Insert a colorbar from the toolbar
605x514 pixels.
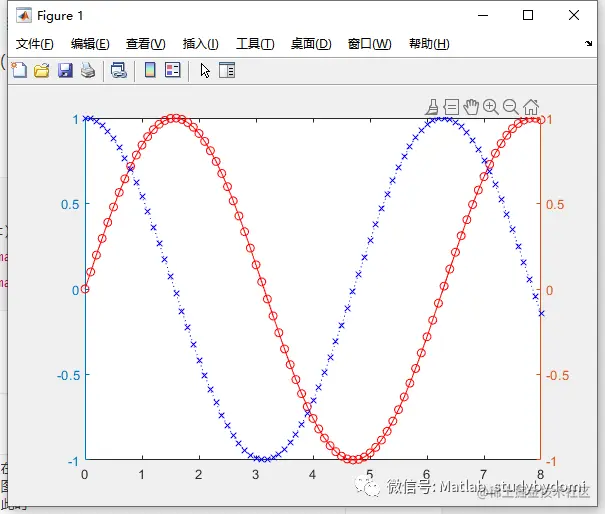(150, 70)
